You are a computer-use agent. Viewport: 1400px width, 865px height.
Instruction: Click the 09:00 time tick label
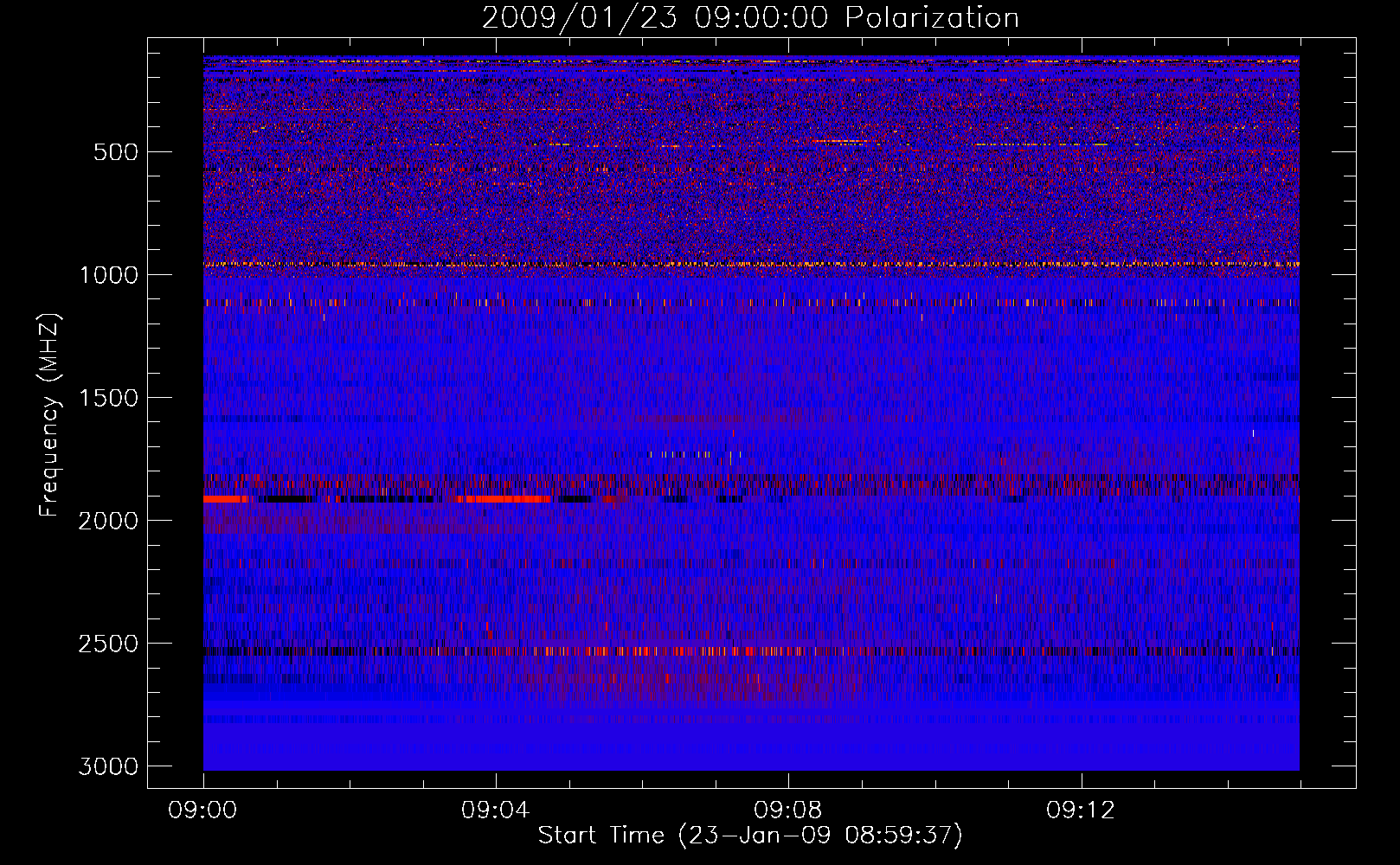(202, 811)
